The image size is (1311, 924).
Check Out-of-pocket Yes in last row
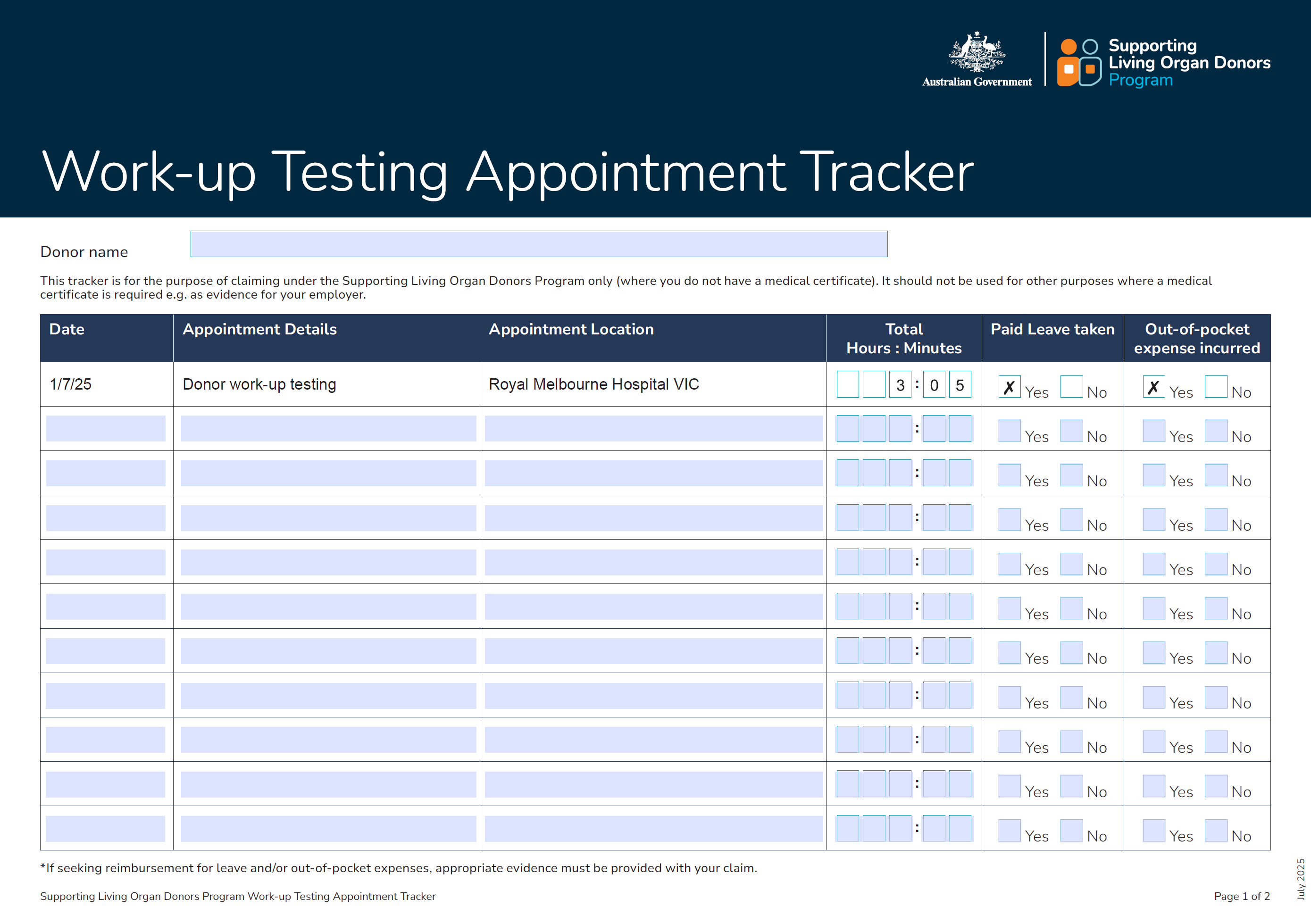point(1153,831)
